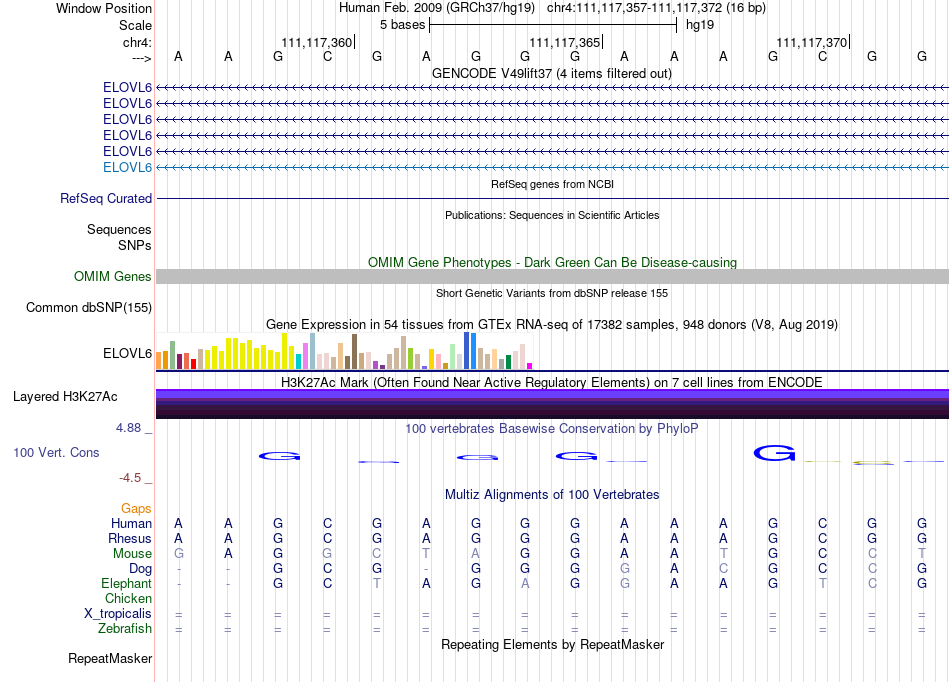Click the largest blue G in PhyloP track
This screenshot has height=682, width=950.
(774, 453)
